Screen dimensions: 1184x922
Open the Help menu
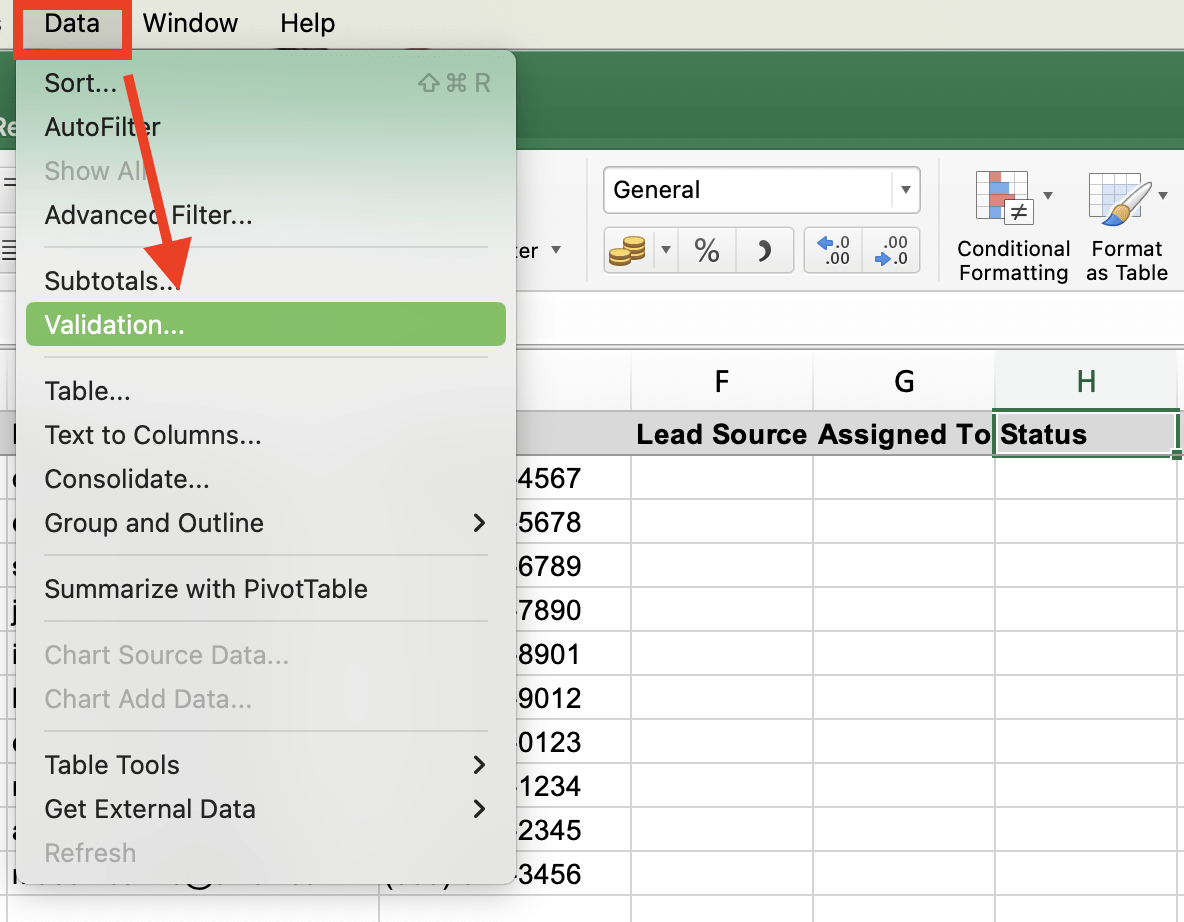(x=307, y=23)
